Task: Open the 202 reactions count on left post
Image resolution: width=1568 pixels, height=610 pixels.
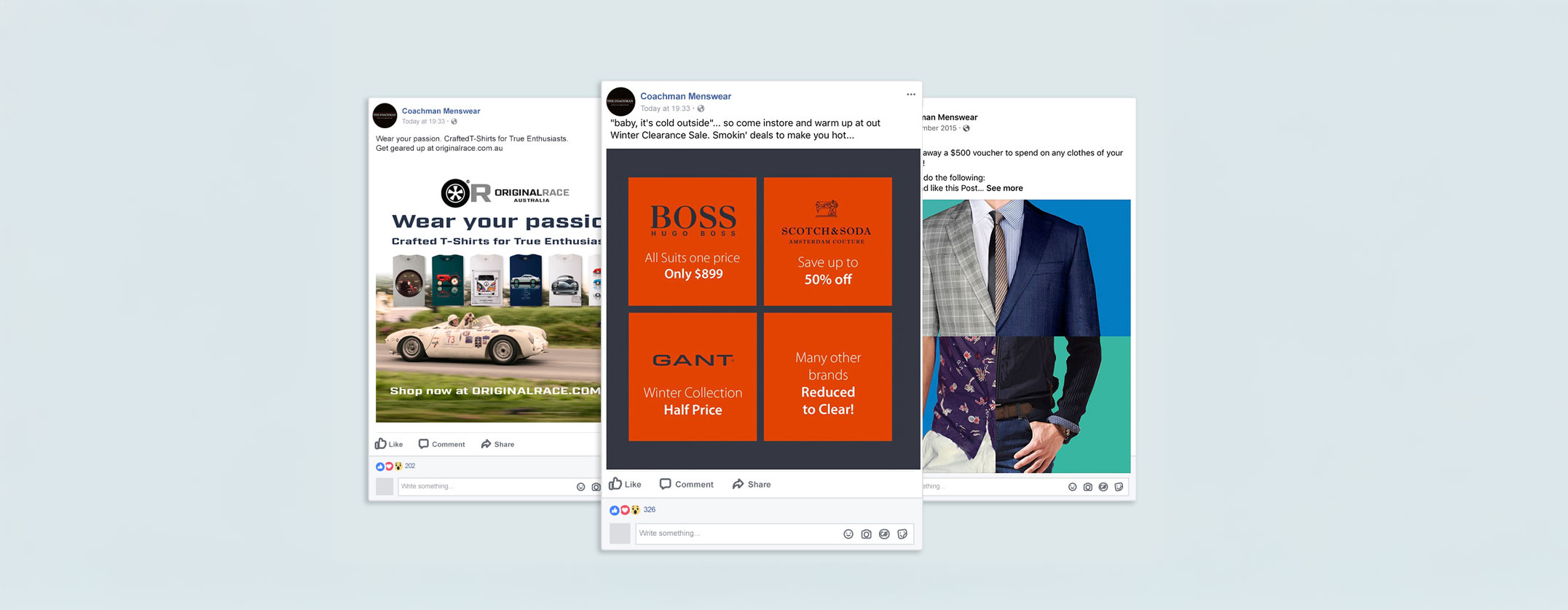Action: 410,466
